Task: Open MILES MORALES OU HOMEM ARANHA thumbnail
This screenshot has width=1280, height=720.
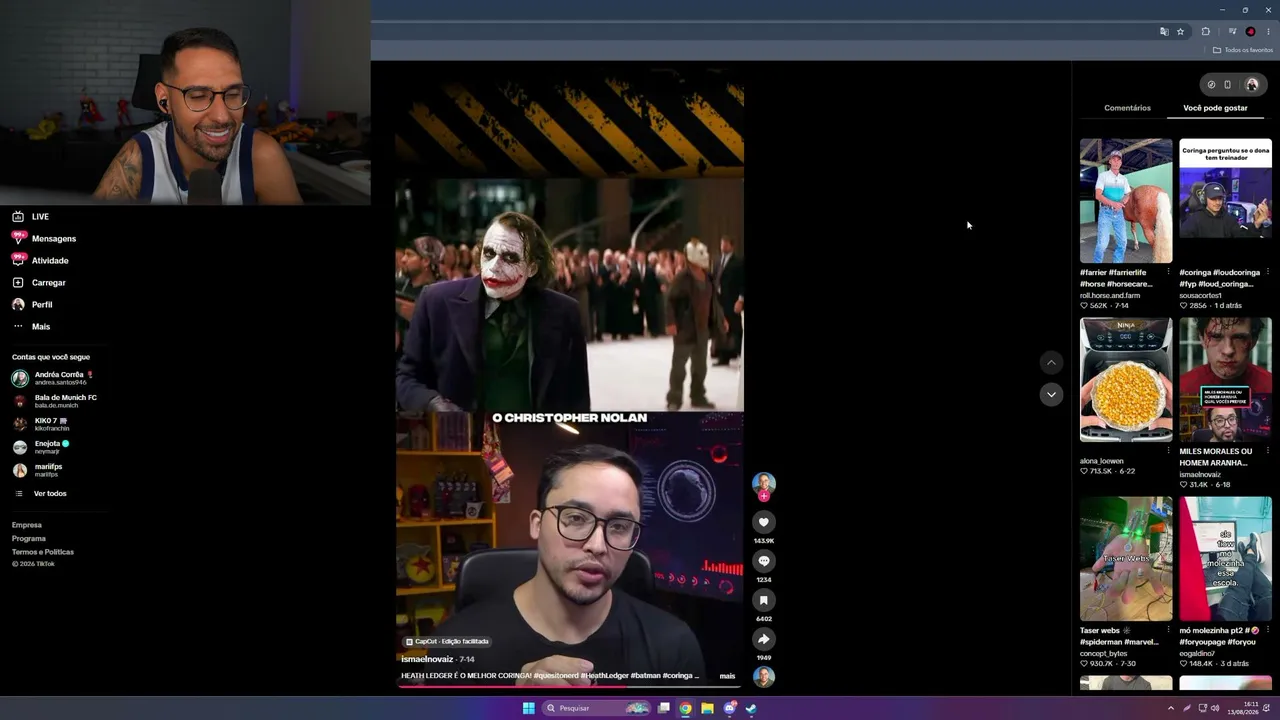Action: tap(1225, 380)
